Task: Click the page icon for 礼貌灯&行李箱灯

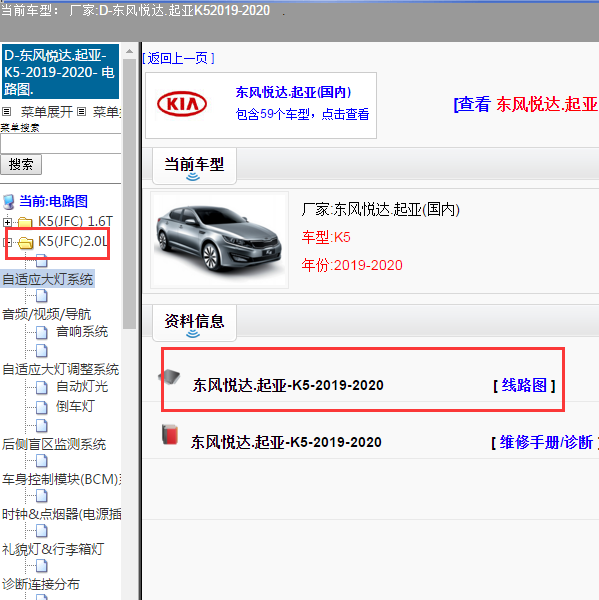Action: [42, 530]
